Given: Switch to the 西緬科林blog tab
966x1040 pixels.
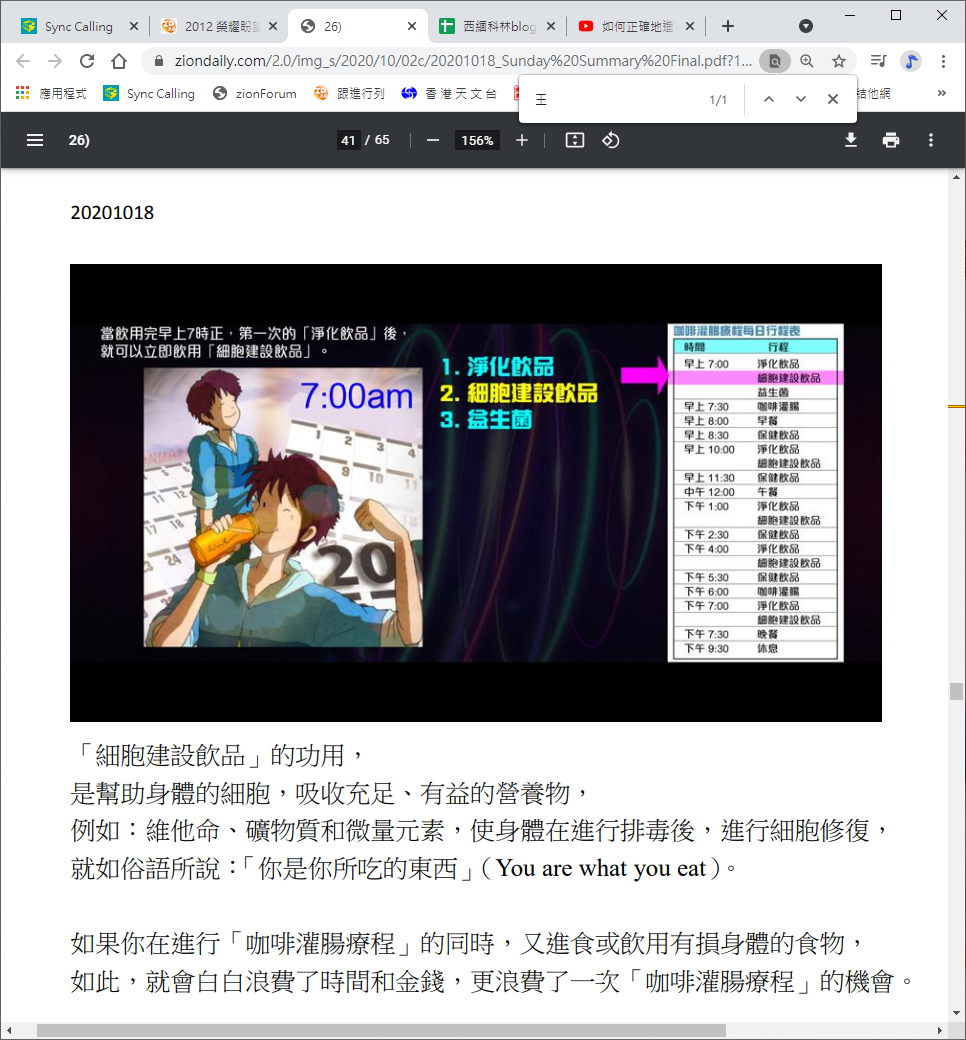Looking at the screenshot, I should pos(499,27).
